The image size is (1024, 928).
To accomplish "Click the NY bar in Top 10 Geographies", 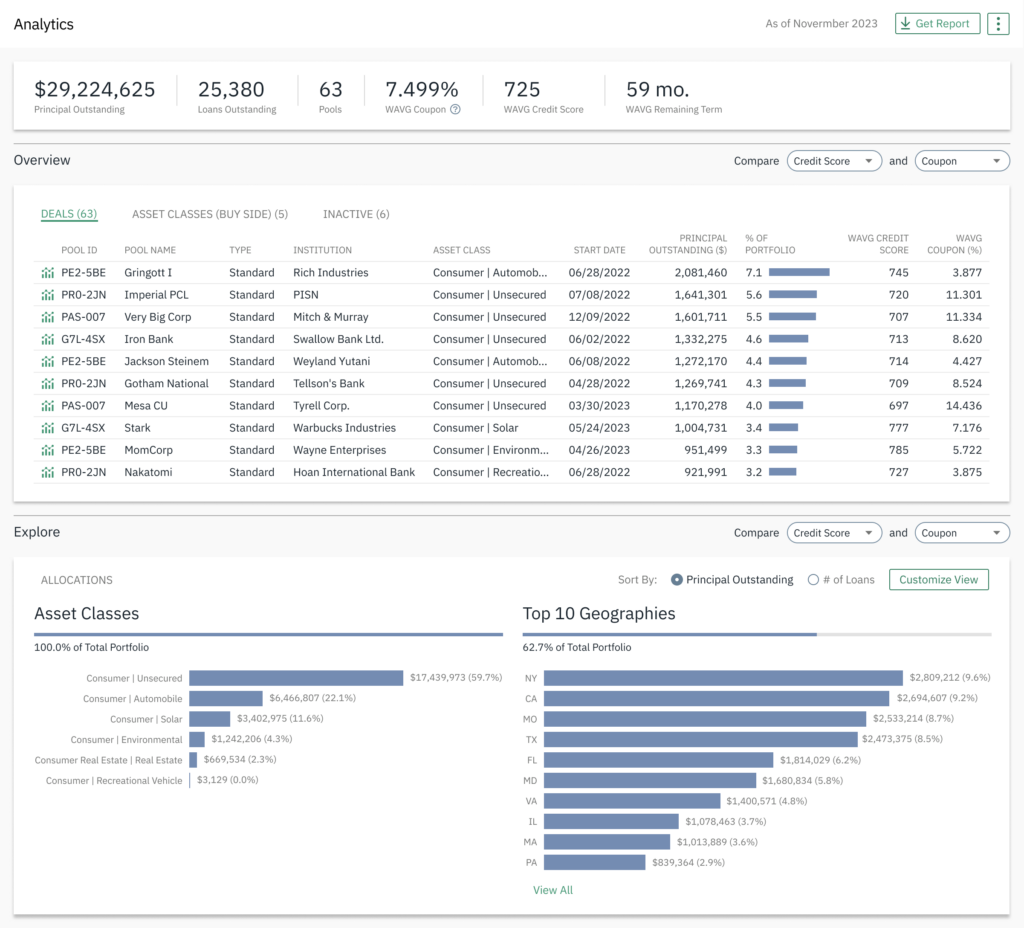I will point(722,678).
